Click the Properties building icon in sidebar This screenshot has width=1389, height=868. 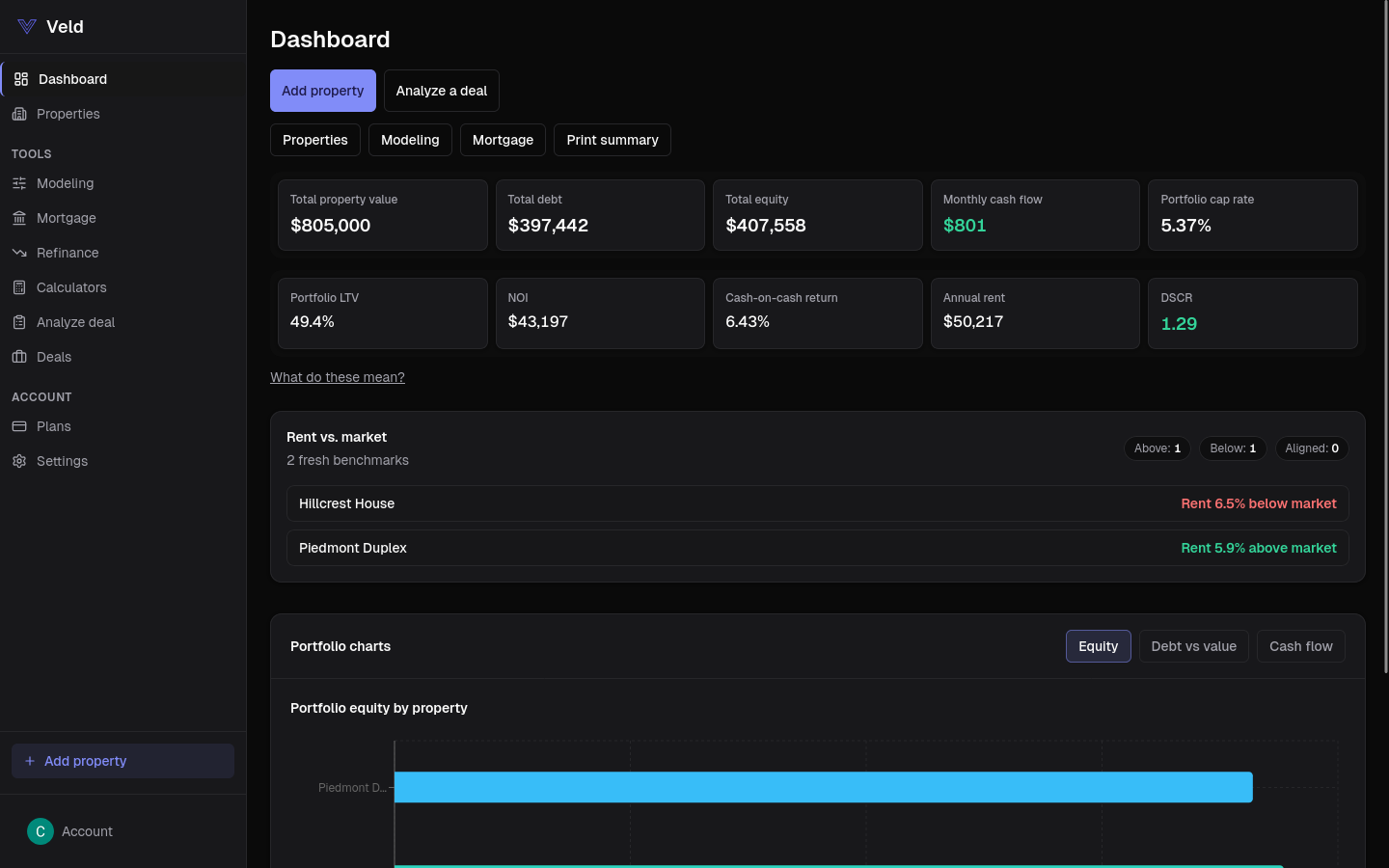19,114
